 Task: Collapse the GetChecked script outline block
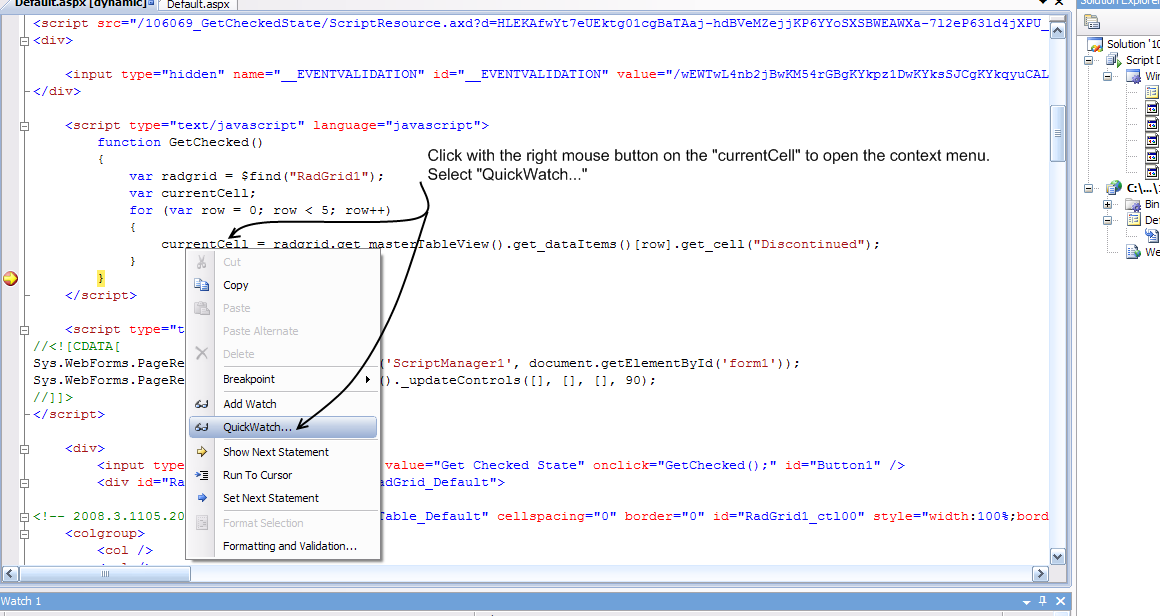pos(24,126)
